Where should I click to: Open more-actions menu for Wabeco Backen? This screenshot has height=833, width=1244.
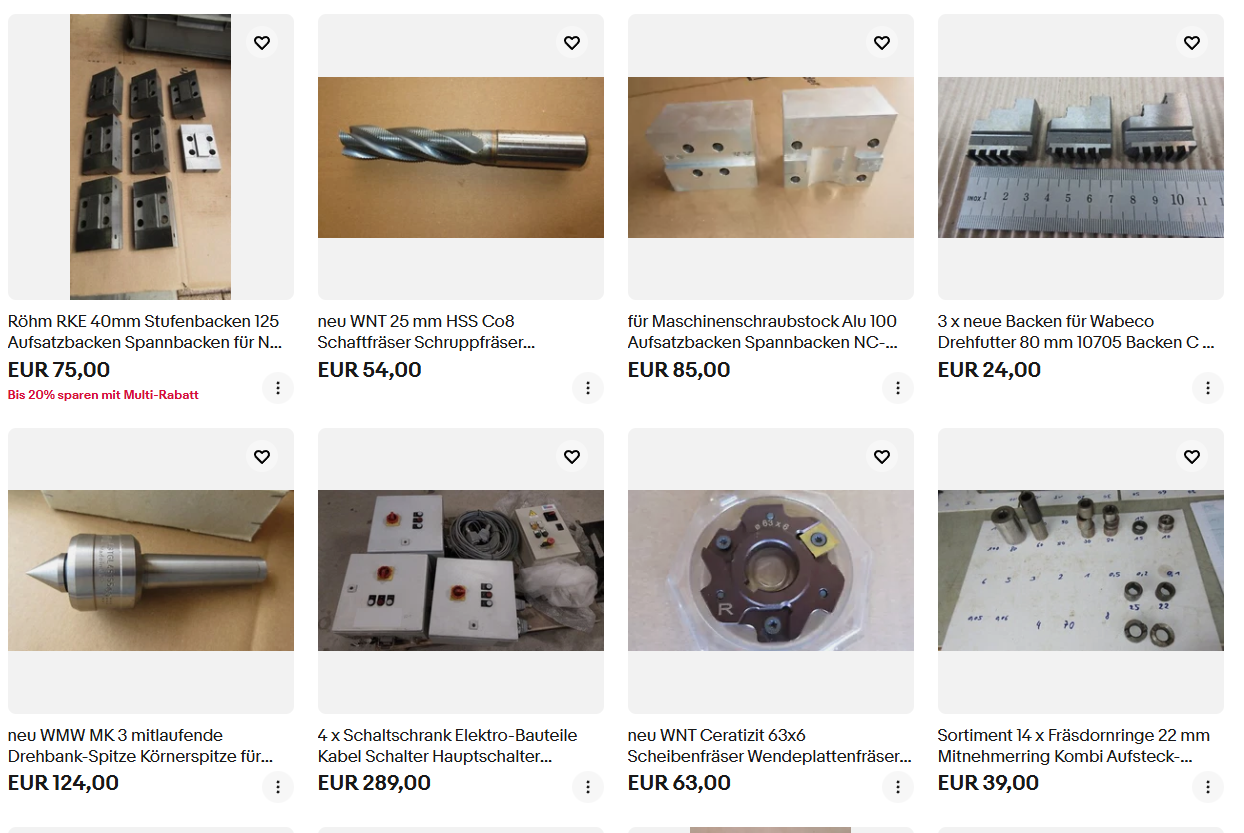pyautogui.click(x=1208, y=388)
